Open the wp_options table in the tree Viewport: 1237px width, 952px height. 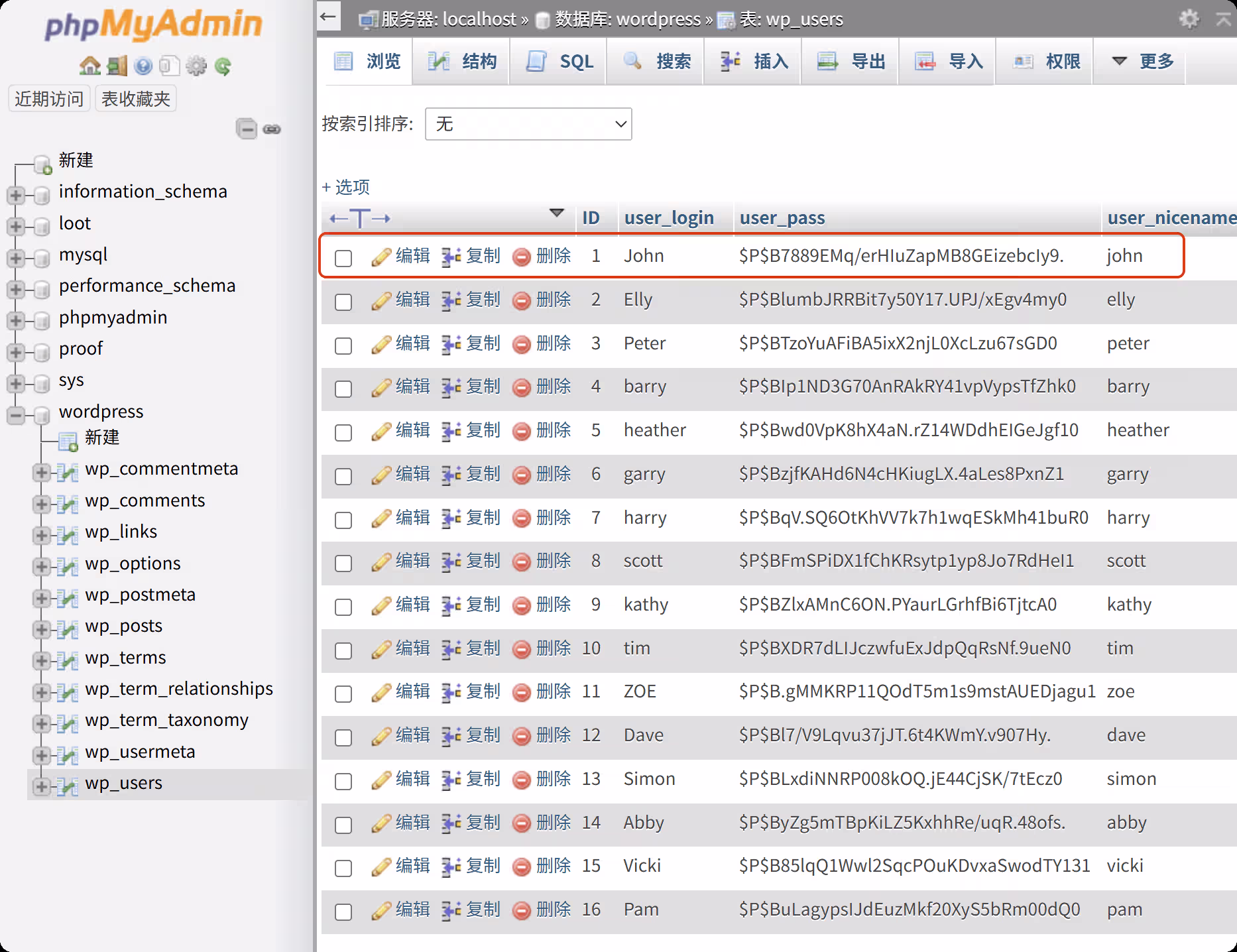tap(133, 564)
